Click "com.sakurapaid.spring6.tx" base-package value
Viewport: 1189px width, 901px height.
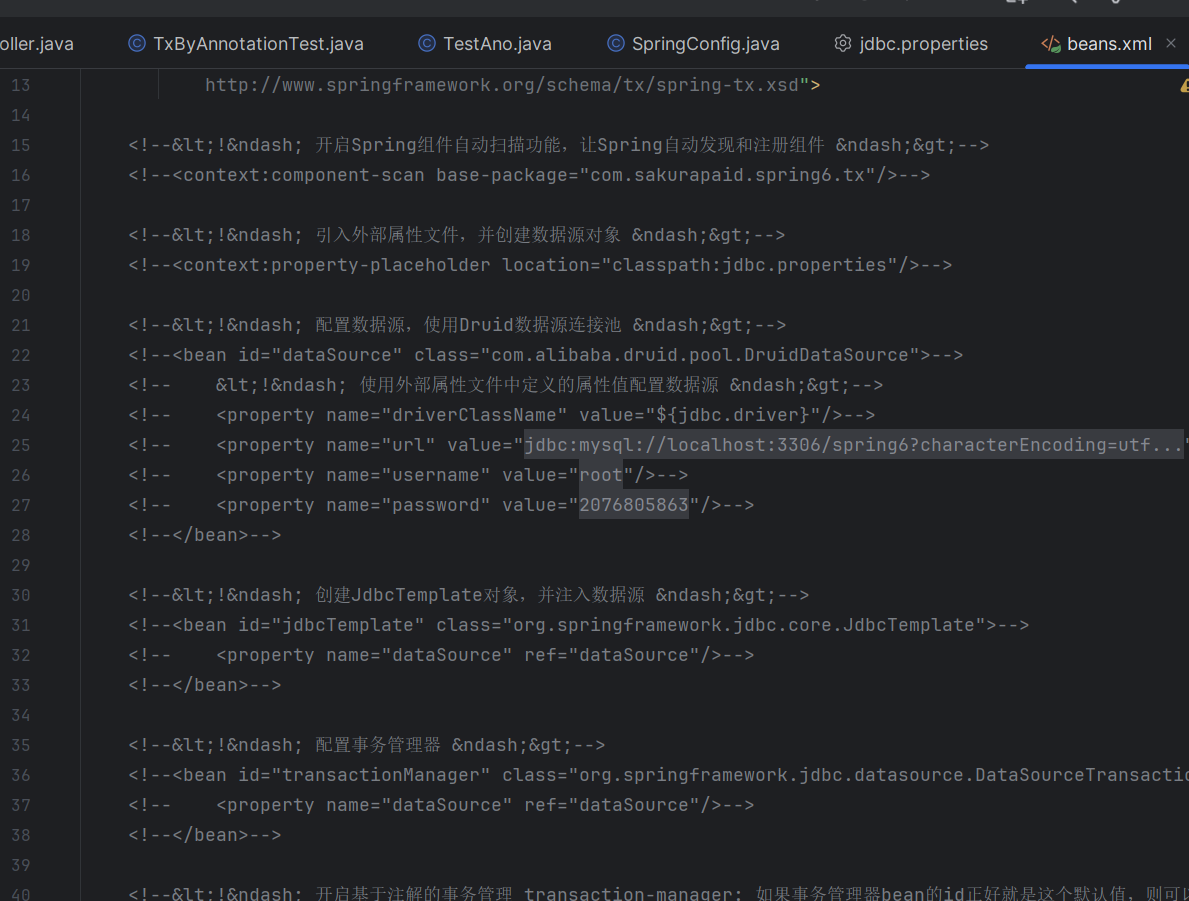tap(727, 175)
